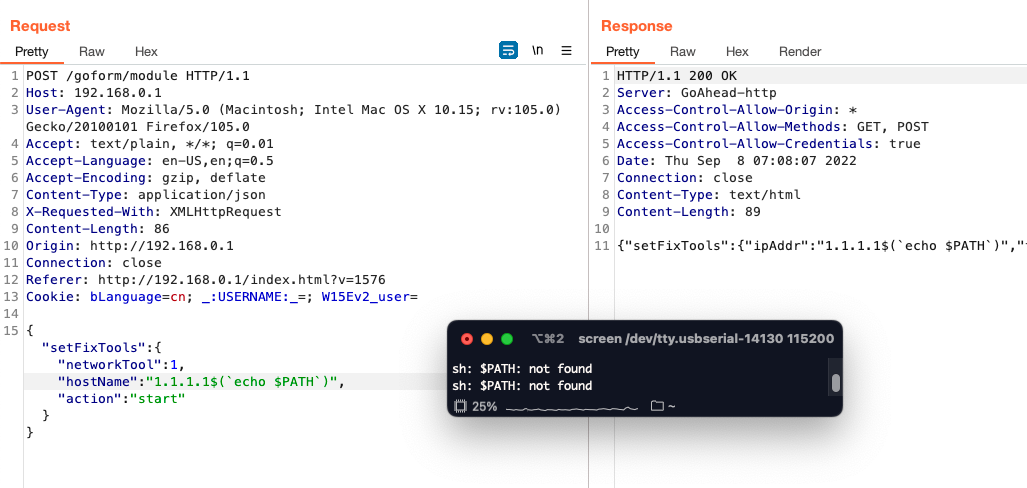The height and width of the screenshot is (488, 1027).
Task: Select the Request Pretty tab
Action: (32, 51)
